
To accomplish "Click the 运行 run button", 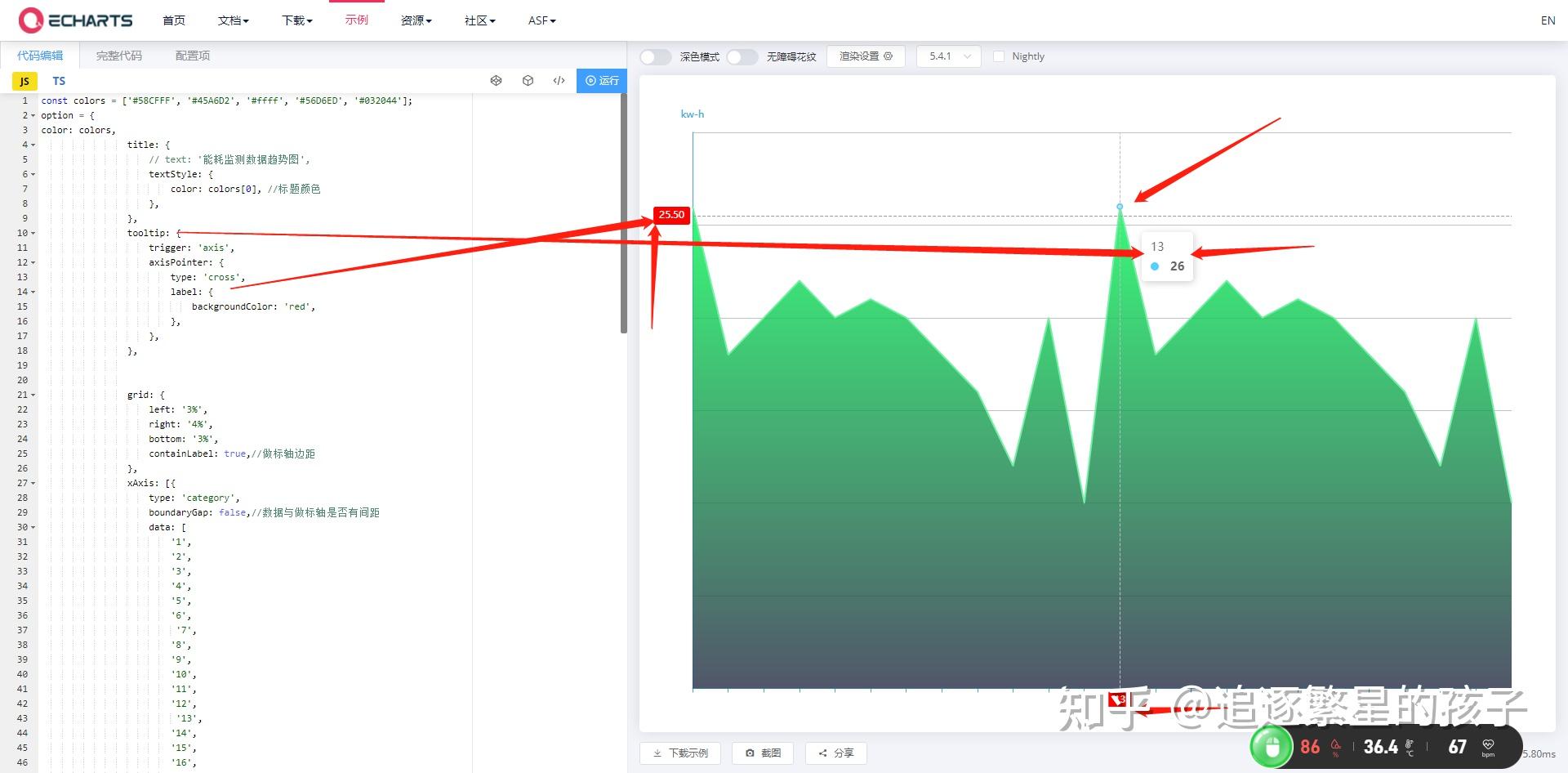I will 602,80.
